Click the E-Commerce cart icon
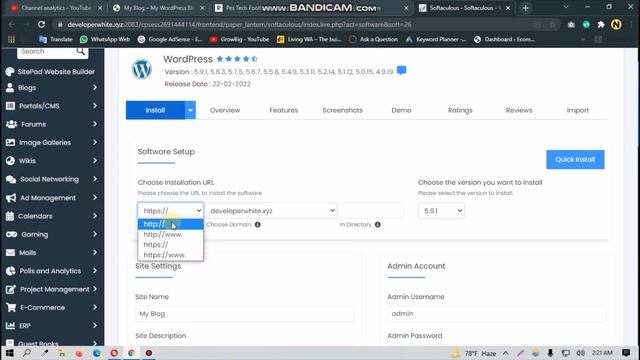This screenshot has width=640, height=360. pos(11,307)
